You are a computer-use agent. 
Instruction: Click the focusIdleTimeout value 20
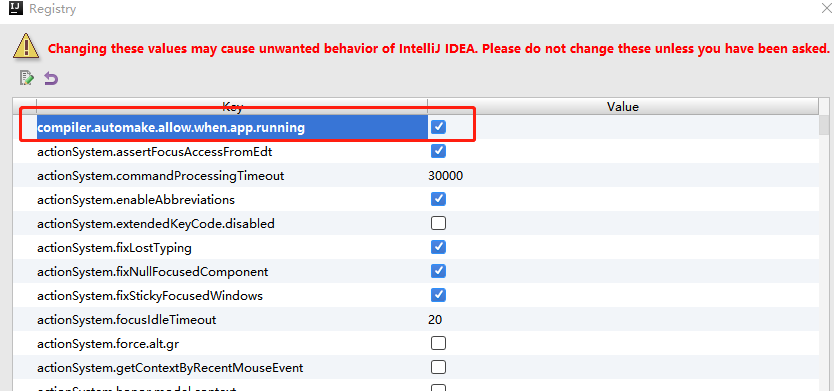(435, 320)
